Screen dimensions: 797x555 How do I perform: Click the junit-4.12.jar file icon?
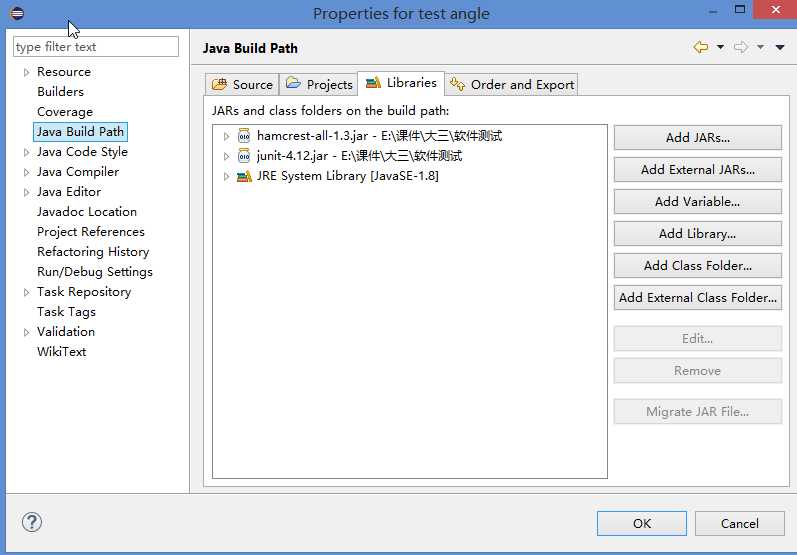[244, 156]
